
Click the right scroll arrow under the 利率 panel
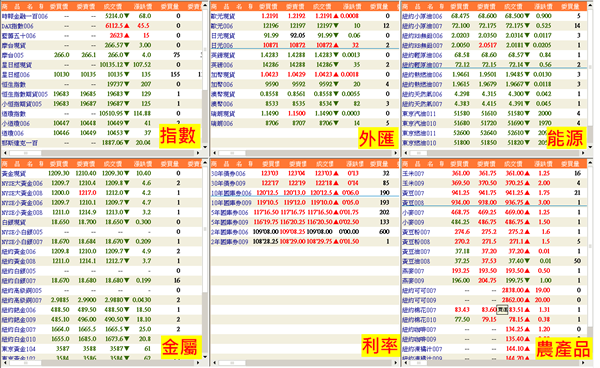(396, 362)
